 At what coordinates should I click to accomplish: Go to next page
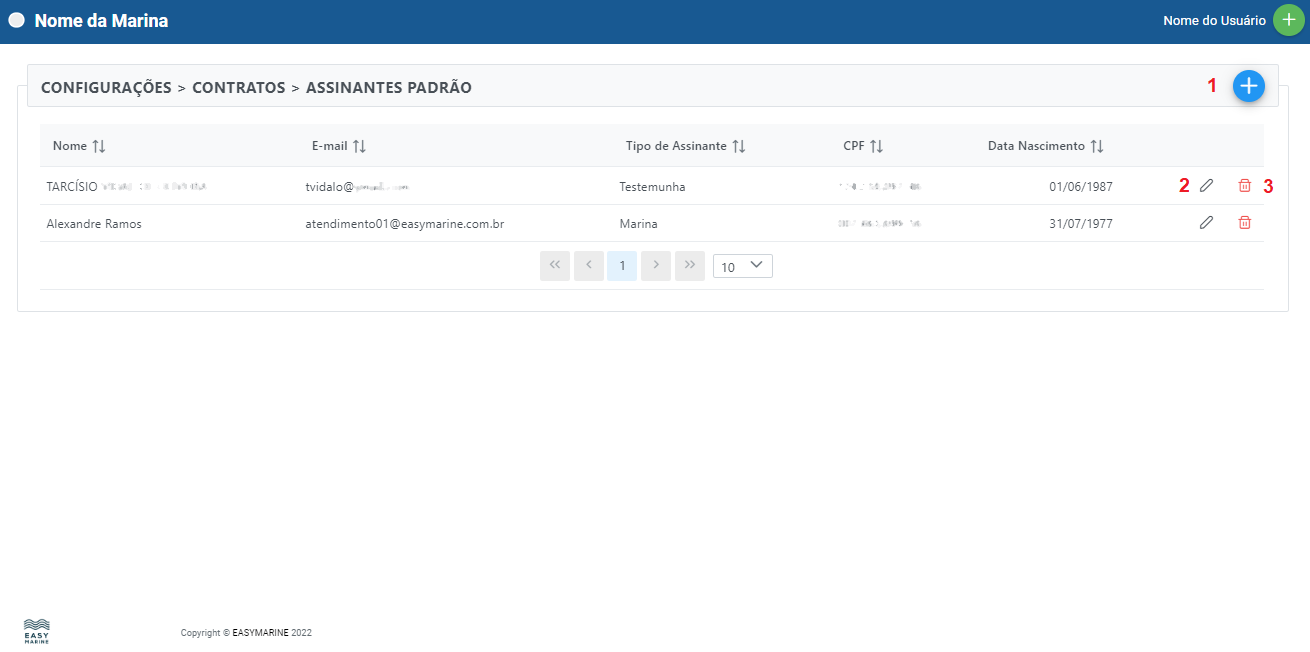tap(656, 266)
